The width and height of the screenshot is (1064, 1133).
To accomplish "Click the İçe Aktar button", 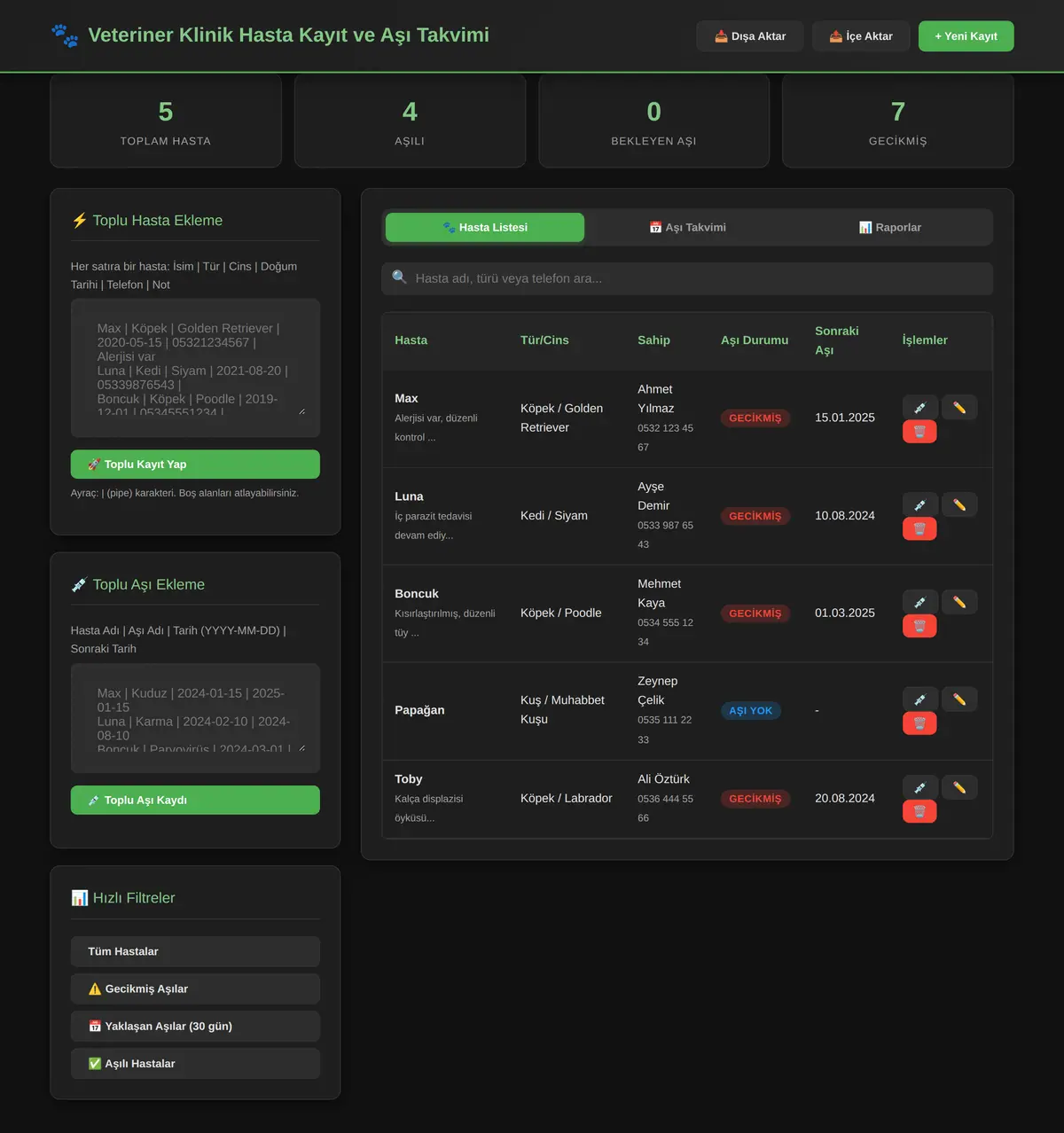I will (861, 36).
